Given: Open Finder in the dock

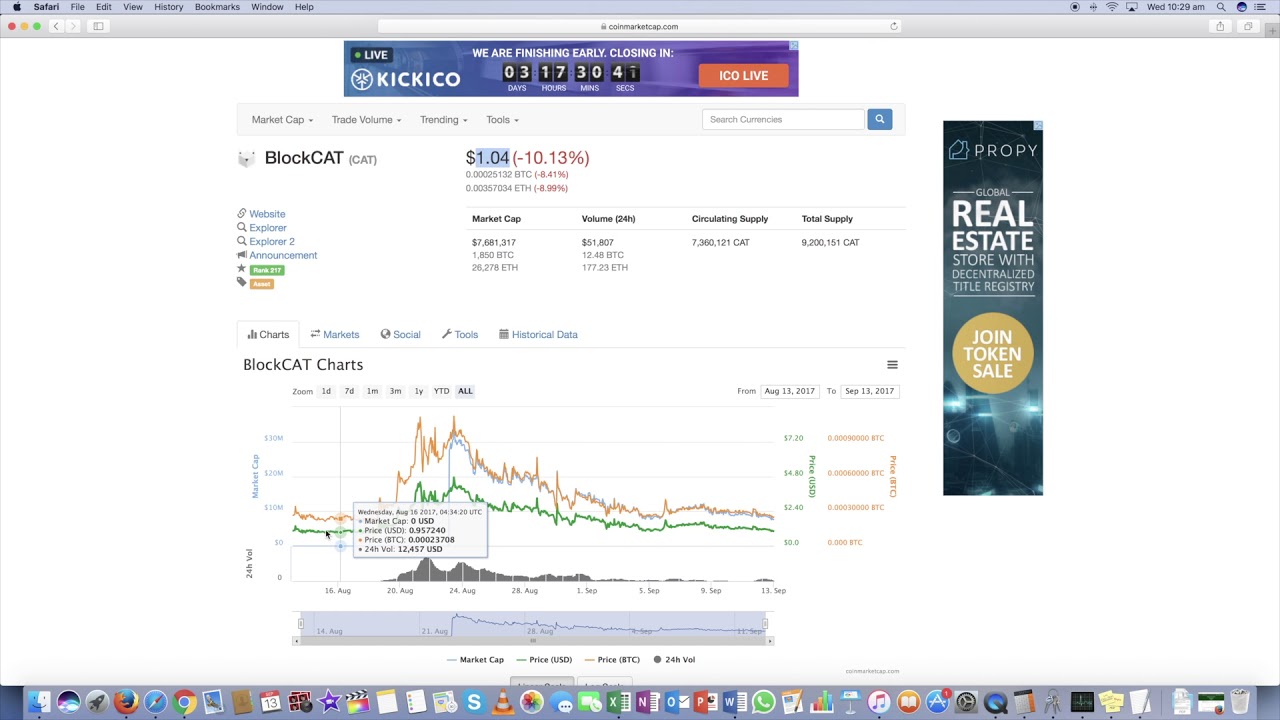Looking at the screenshot, I should (39, 702).
